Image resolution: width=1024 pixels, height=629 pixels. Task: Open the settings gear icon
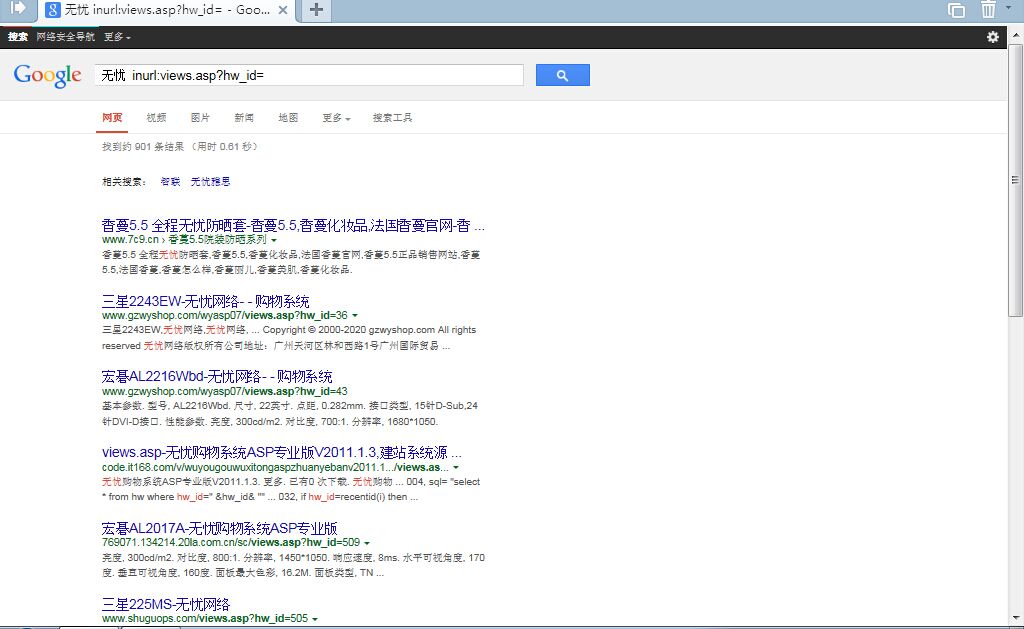click(x=993, y=37)
